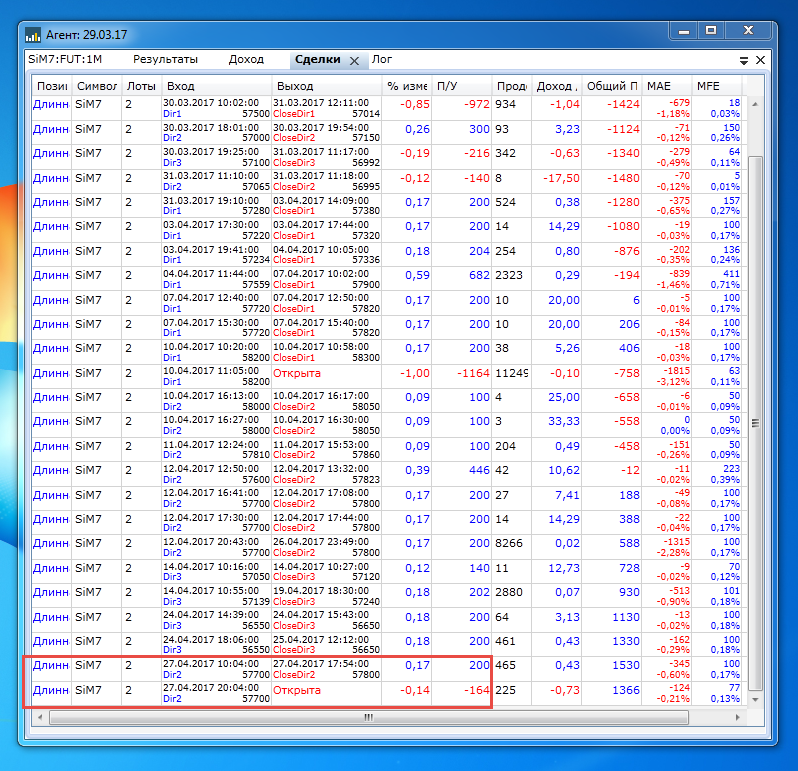This screenshot has height=771, width=798.
Task: Sort by the MFE column header
Action: point(716,86)
